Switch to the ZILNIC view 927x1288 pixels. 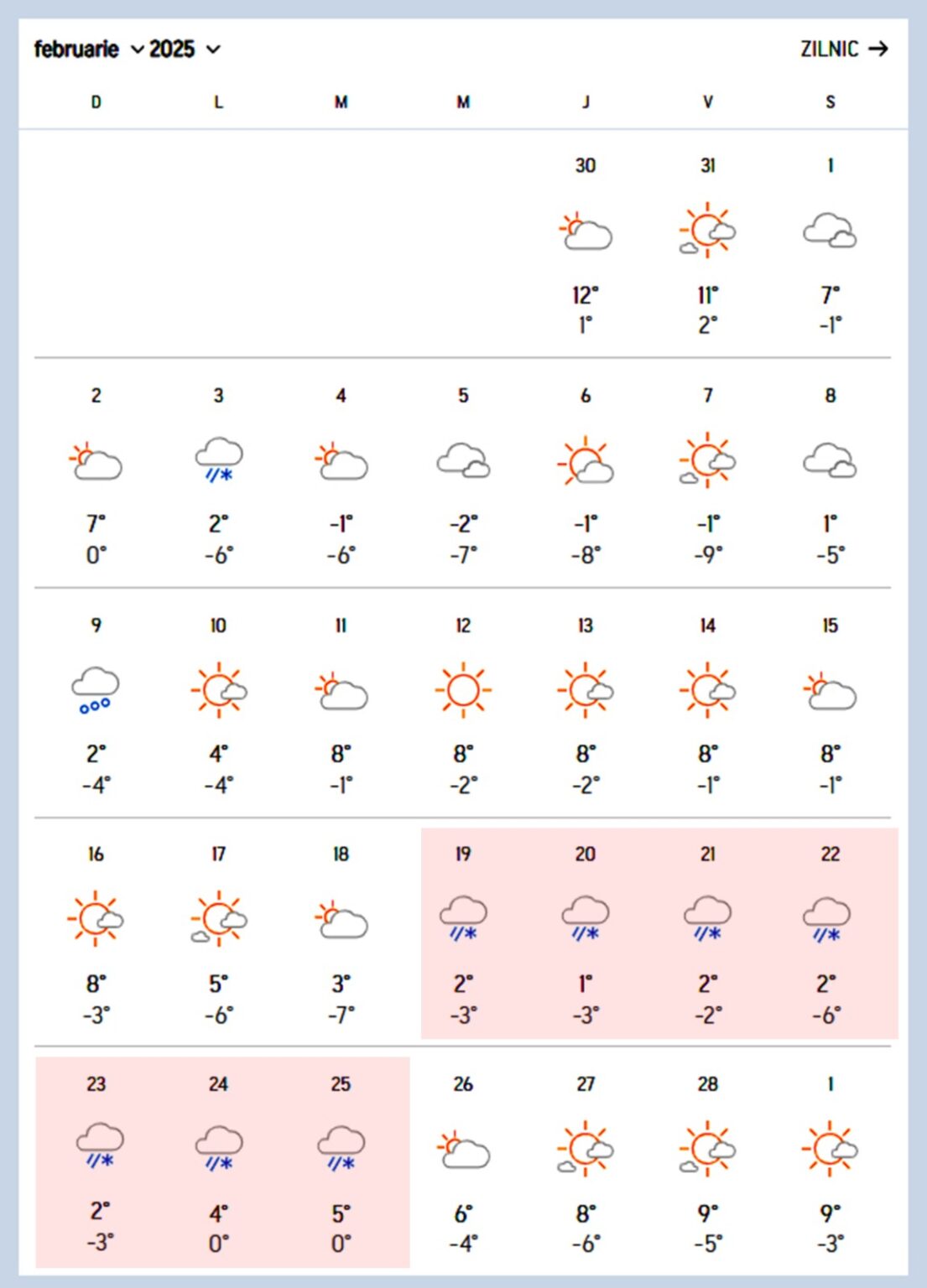(x=828, y=49)
